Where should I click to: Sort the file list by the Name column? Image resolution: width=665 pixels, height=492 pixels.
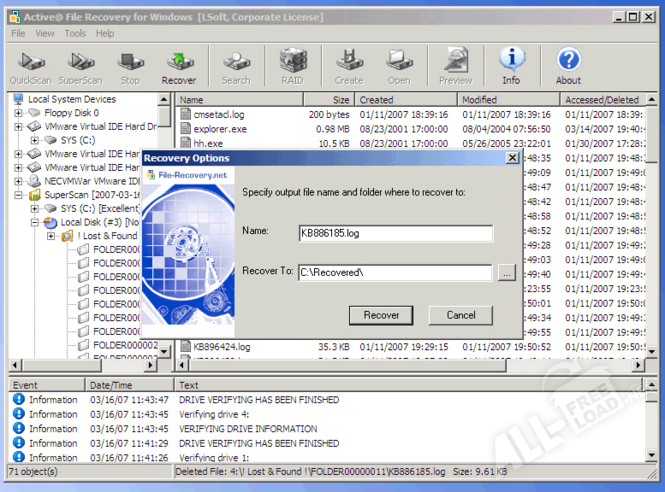[240, 100]
